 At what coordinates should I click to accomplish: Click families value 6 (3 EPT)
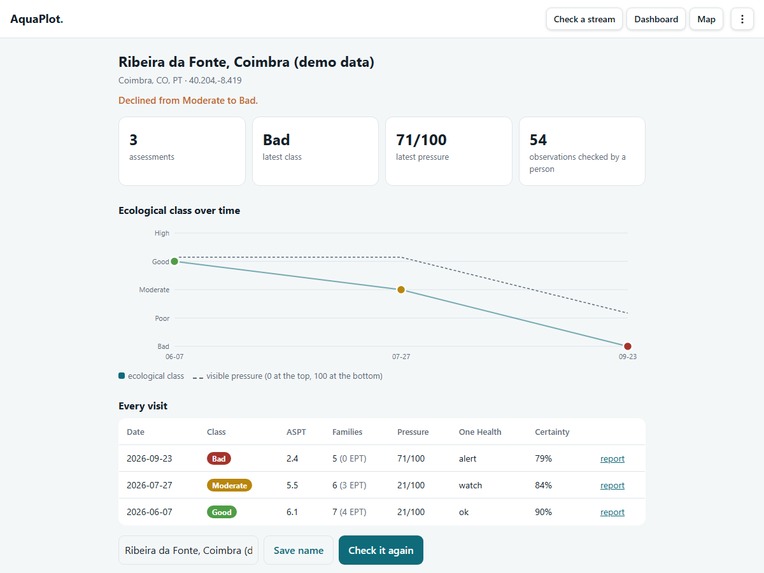(x=349, y=485)
